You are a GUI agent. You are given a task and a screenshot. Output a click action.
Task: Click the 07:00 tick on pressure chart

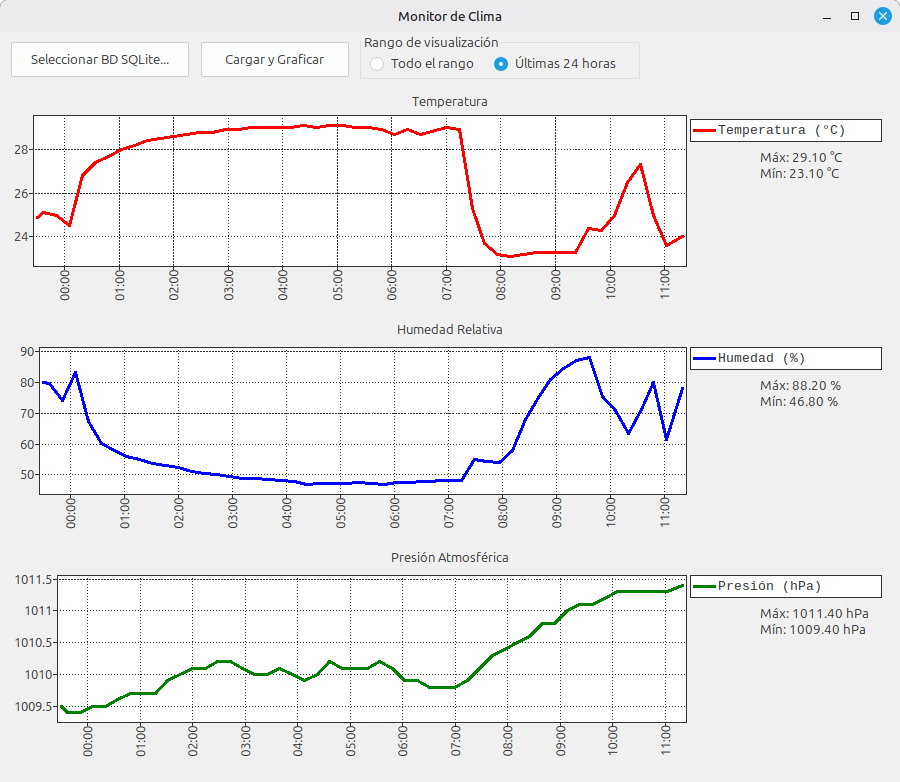456,741
